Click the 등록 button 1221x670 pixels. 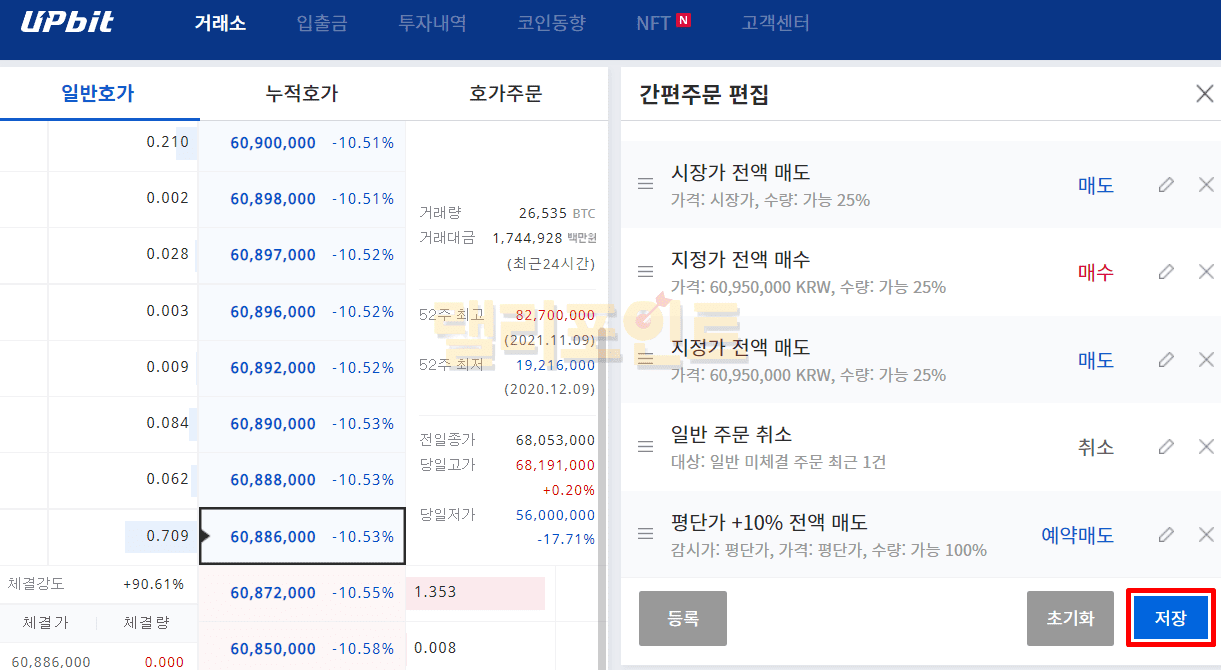click(x=682, y=618)
